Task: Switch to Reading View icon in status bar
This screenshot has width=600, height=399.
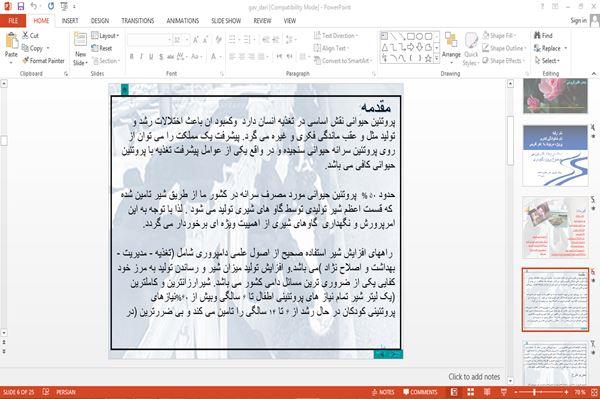Action: [487, 392]
